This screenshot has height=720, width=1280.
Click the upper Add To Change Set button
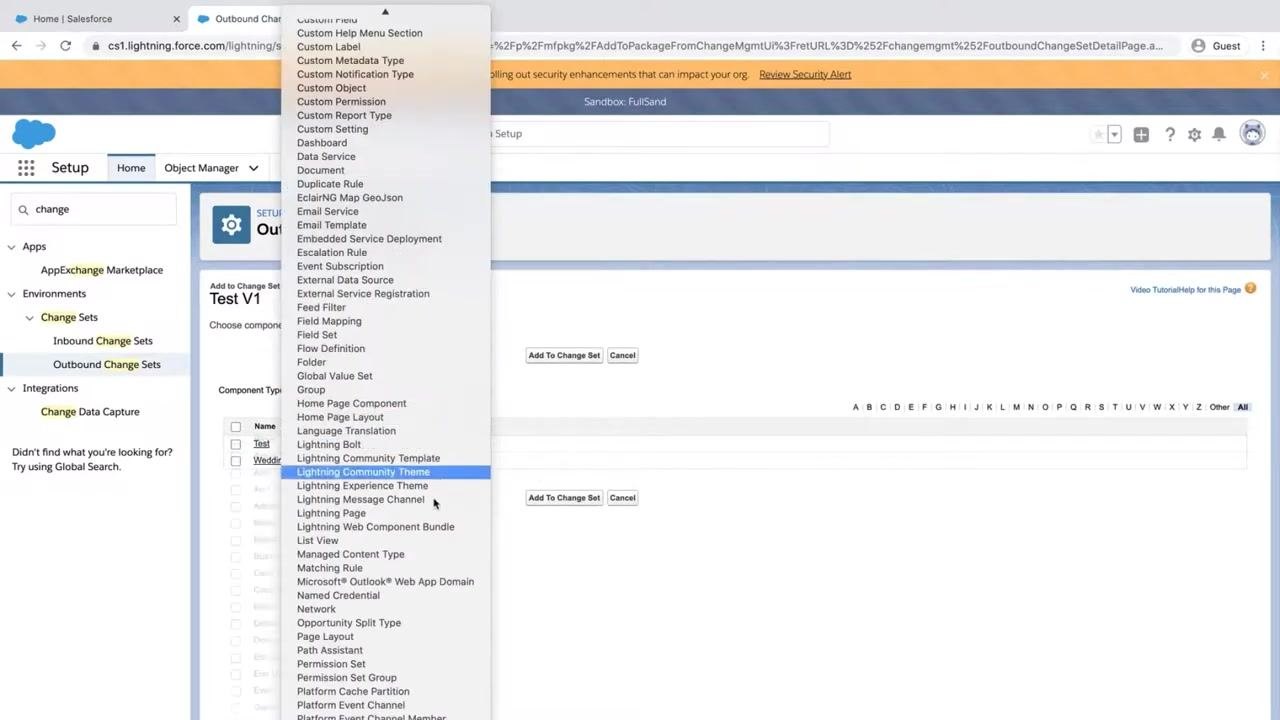click(564, 355)
